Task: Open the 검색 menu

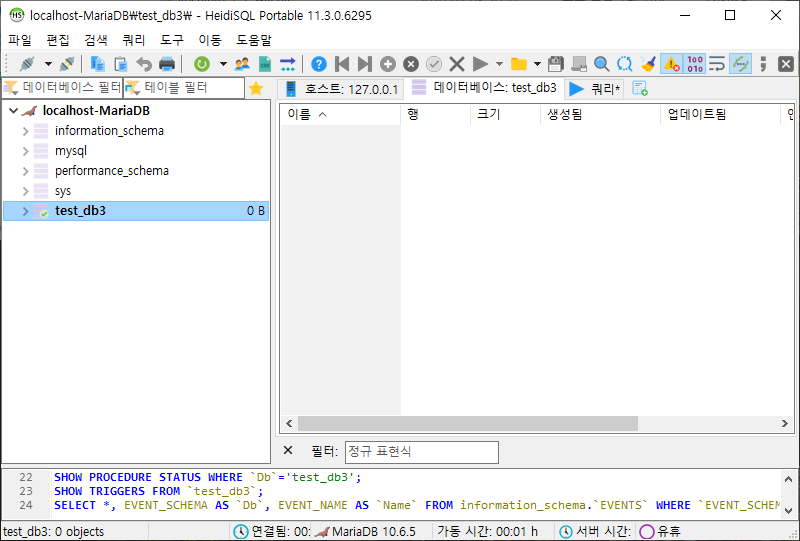Action: [x=96, y=40]
